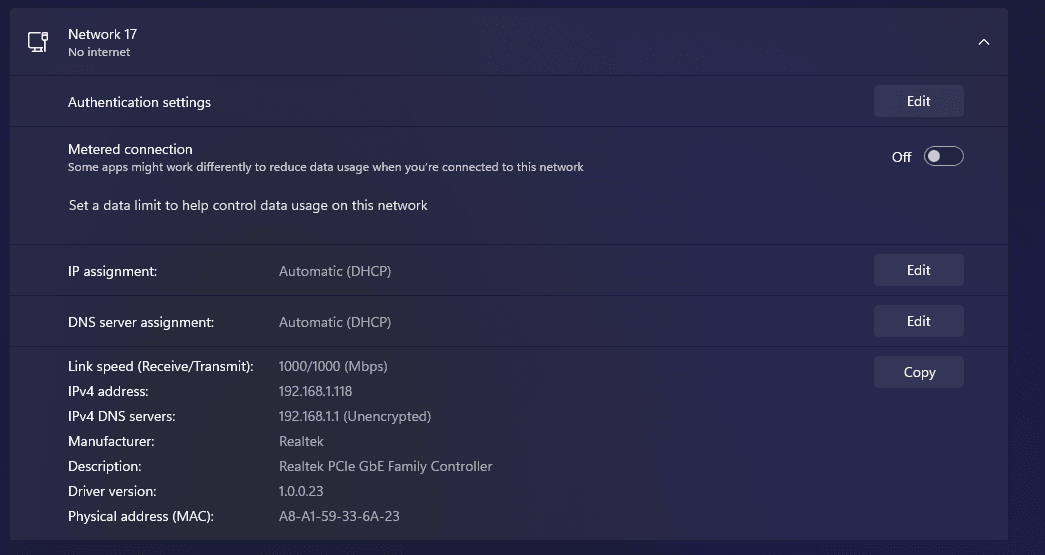This screenshot has width=1045, height=555.
Task: Click the No internet status text
Action: pyautogui.click(x=99, y=52)
